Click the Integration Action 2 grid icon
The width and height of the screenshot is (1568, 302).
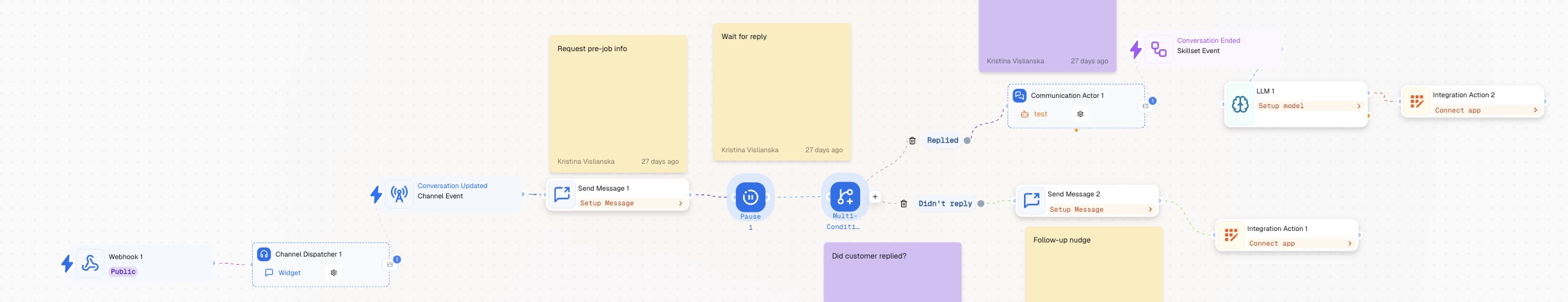pos(1416,101)
